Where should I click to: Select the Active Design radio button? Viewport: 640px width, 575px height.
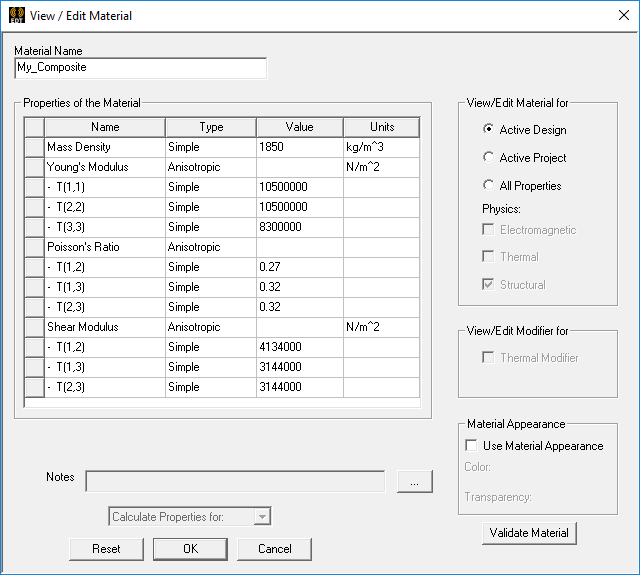click(x=488, y=129)
